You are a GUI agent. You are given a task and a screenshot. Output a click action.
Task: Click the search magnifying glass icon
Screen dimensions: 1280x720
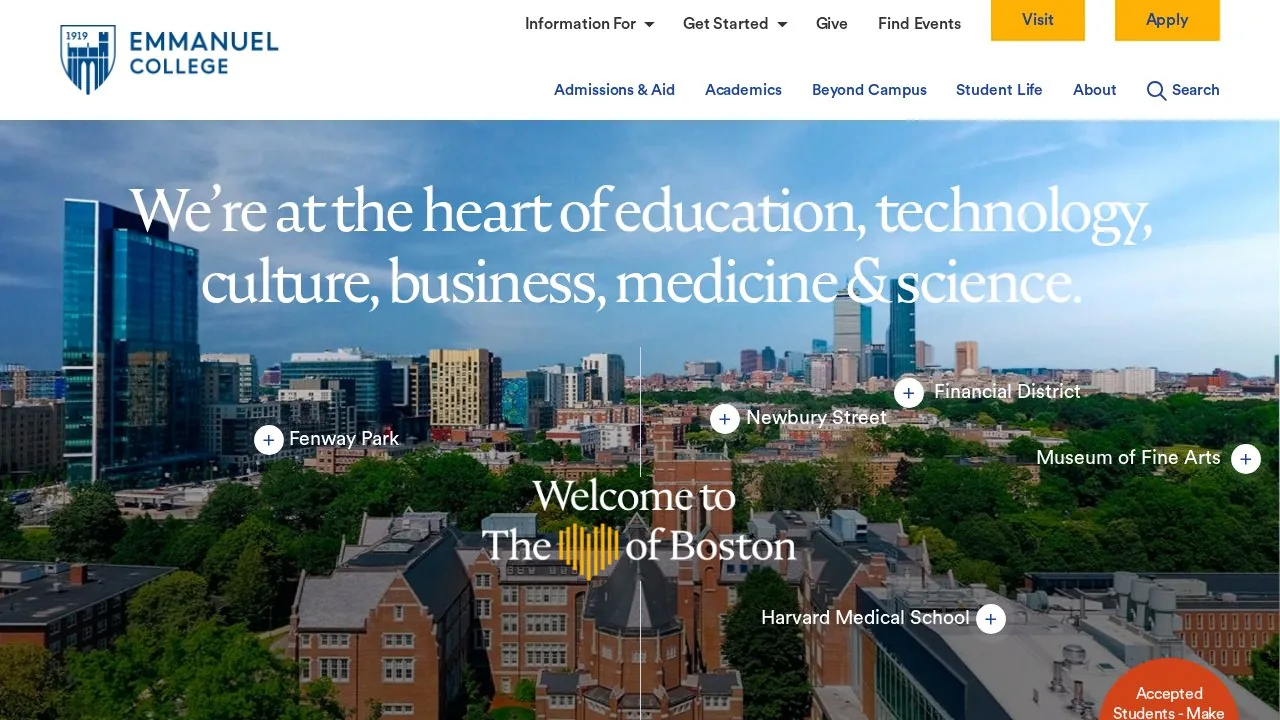point(1156,91)
